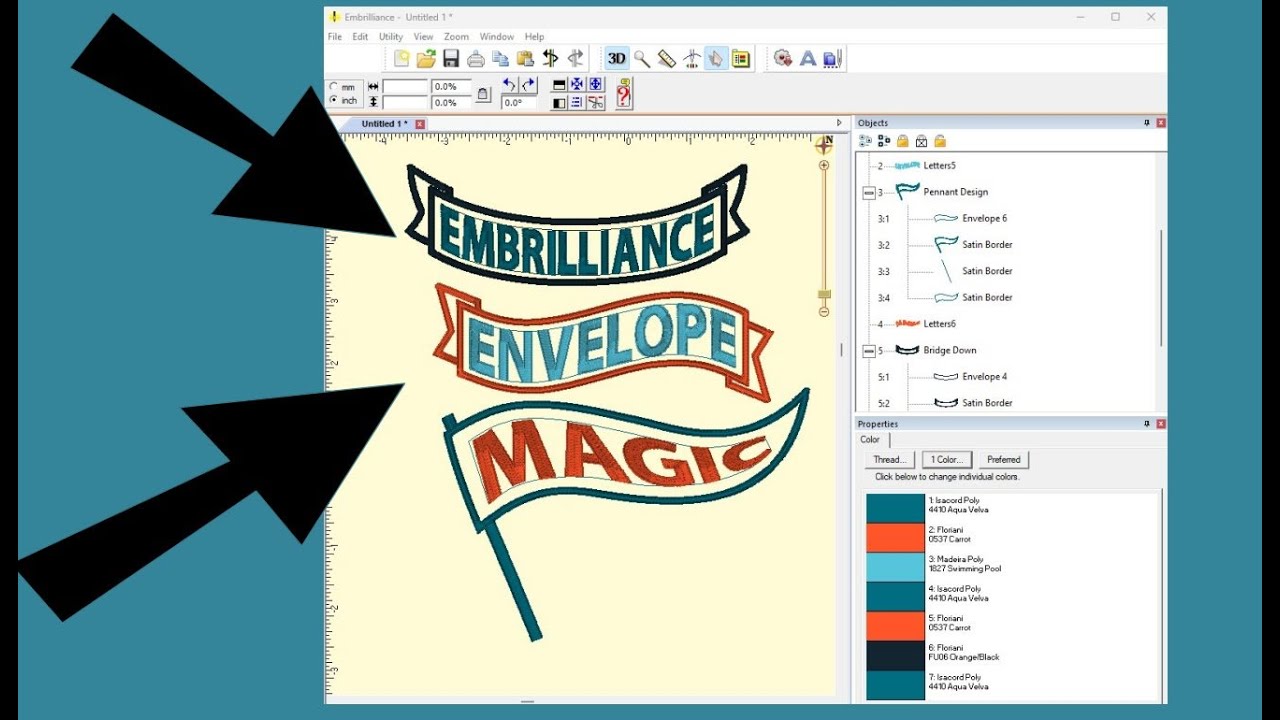
Task: Click the height percentage field
Action: click(x=451, y=102)
